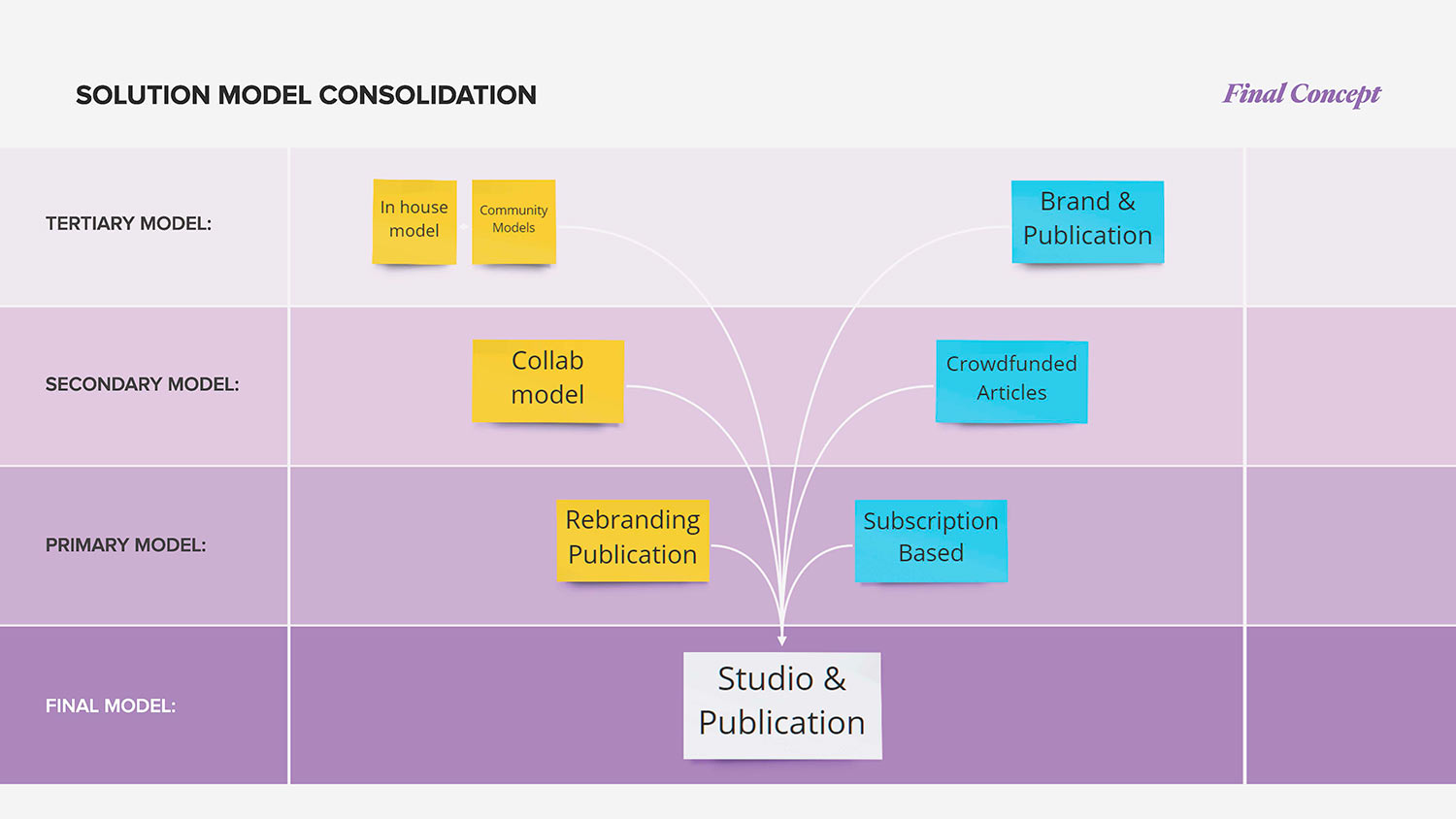Select the white 'Studio & Publication' note
The width and height of the screenshot is (1456, 819).
coord(782,704)
